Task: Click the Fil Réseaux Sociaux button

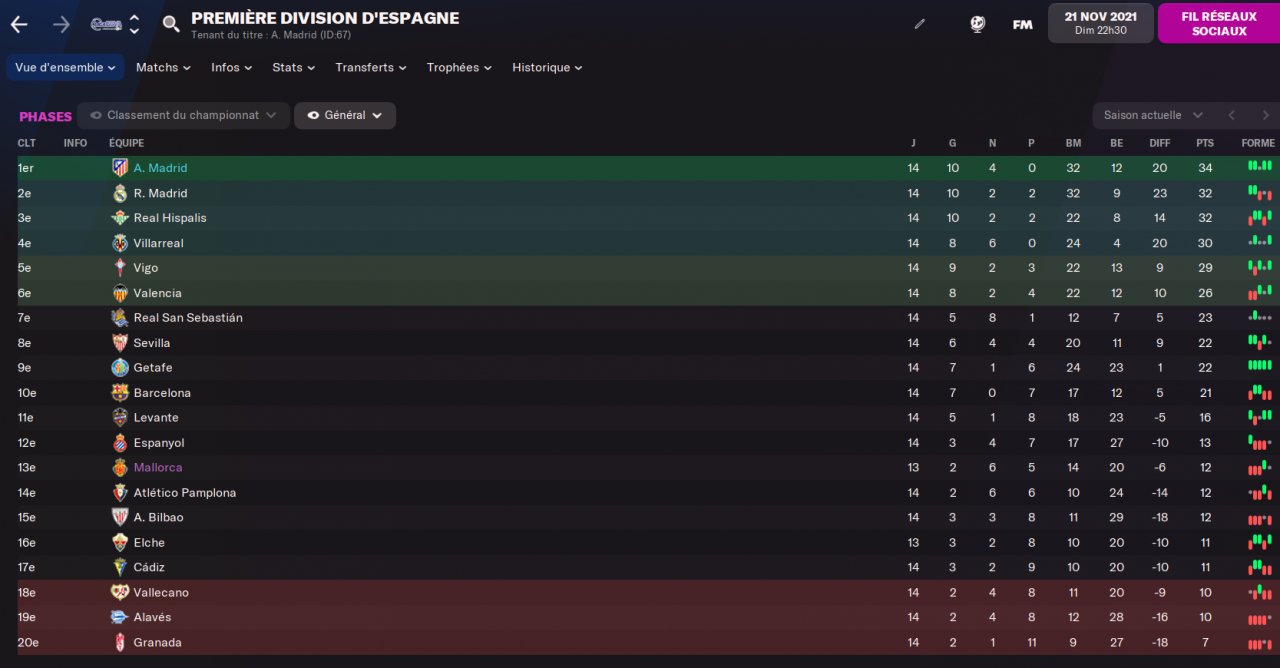Action: [x=1218, y=24]
